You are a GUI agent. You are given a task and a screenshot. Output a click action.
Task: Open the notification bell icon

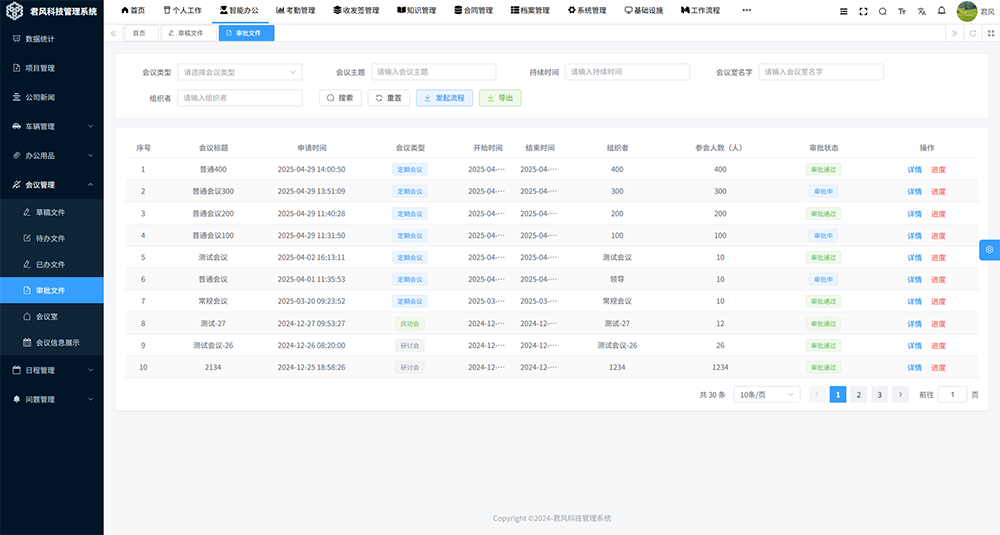point(941,11)
